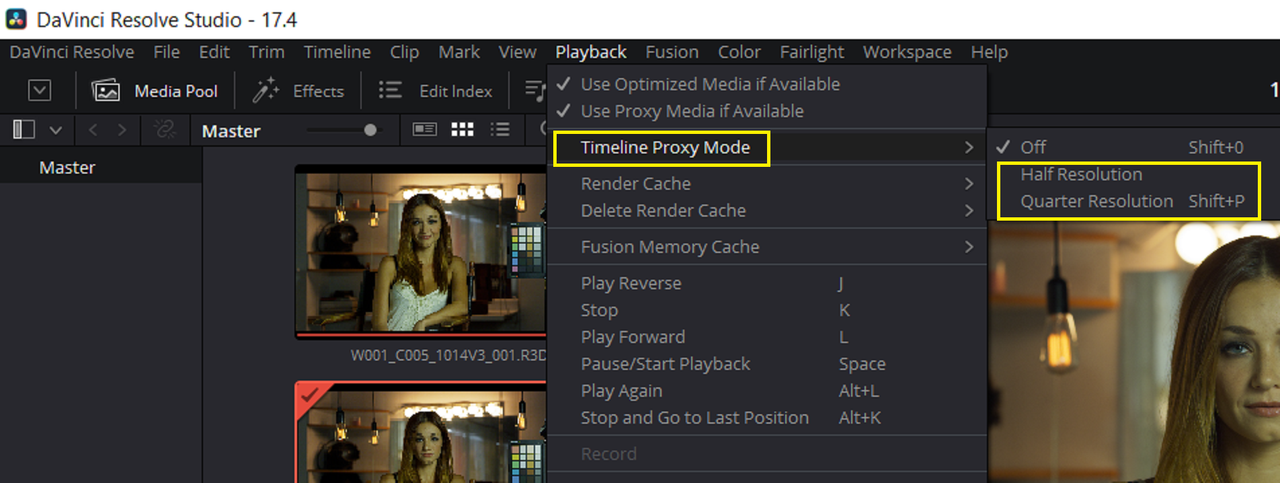This screenshot has width=1280, height=483.
Task: Open the File menu
Action: pyautogui.click(x=167, y=52)
